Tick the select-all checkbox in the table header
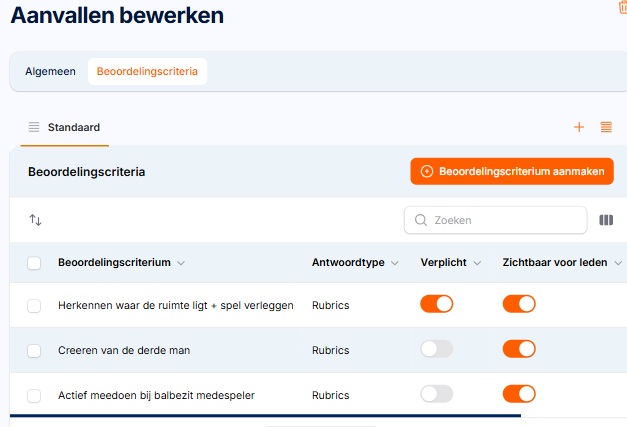 pyautogui.click(x=34, y=263)
